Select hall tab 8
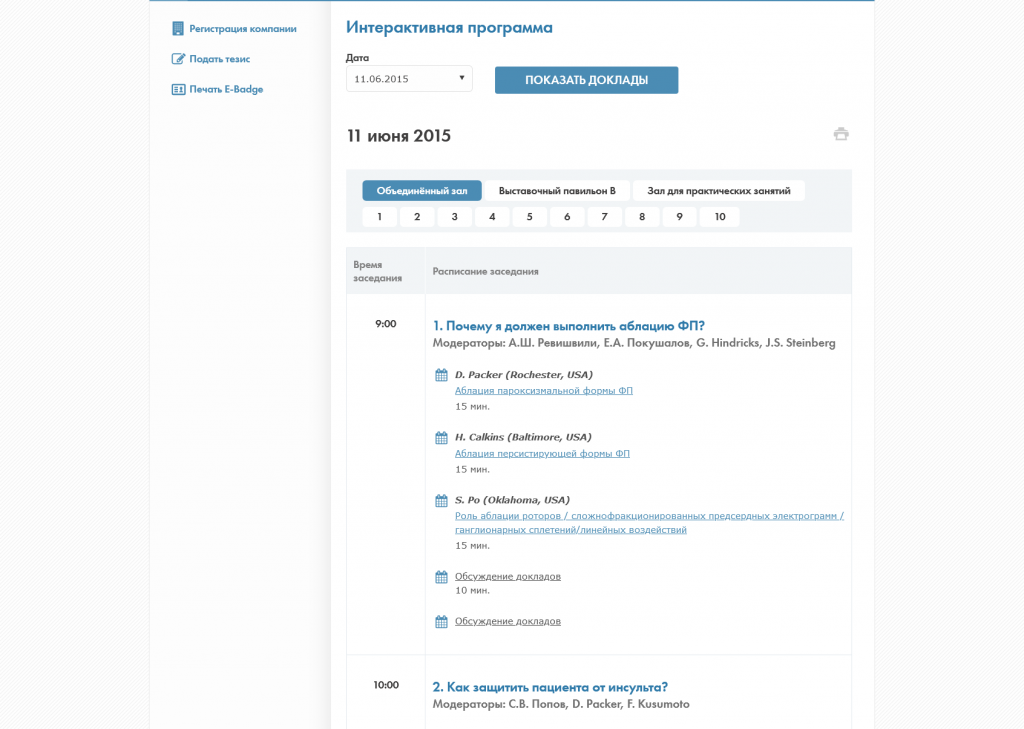Screen dimensions: 1024x729 click(642, 217)
